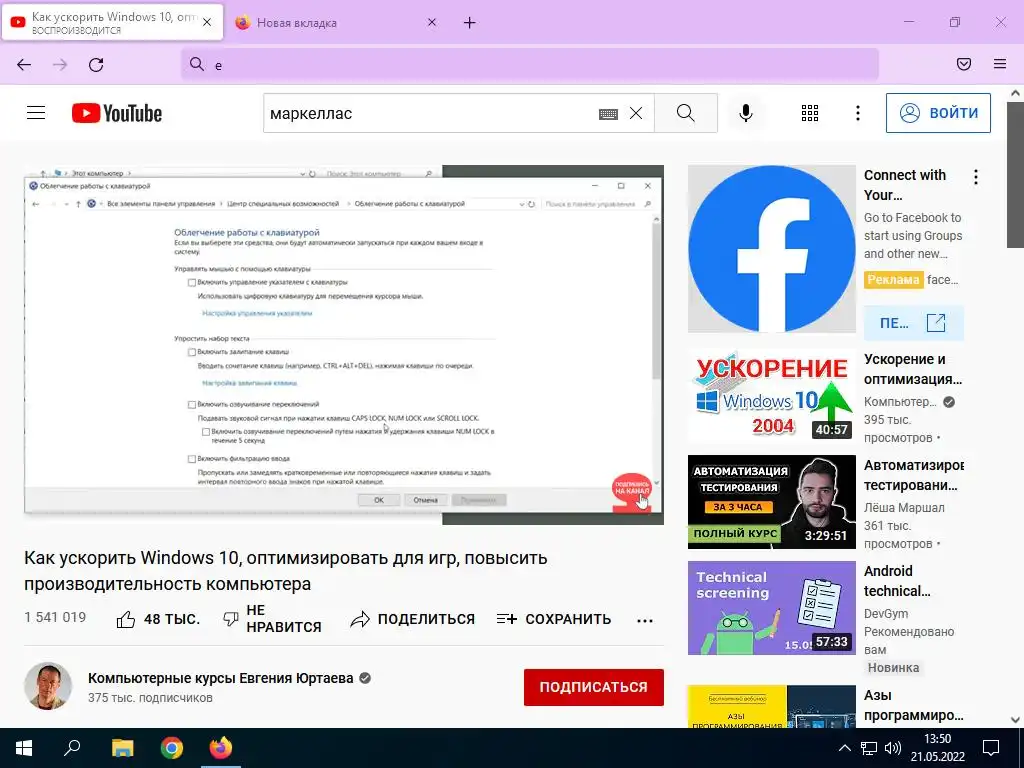Open Windows Start menu
1024x768 pixels.
[x=24, y=748]
